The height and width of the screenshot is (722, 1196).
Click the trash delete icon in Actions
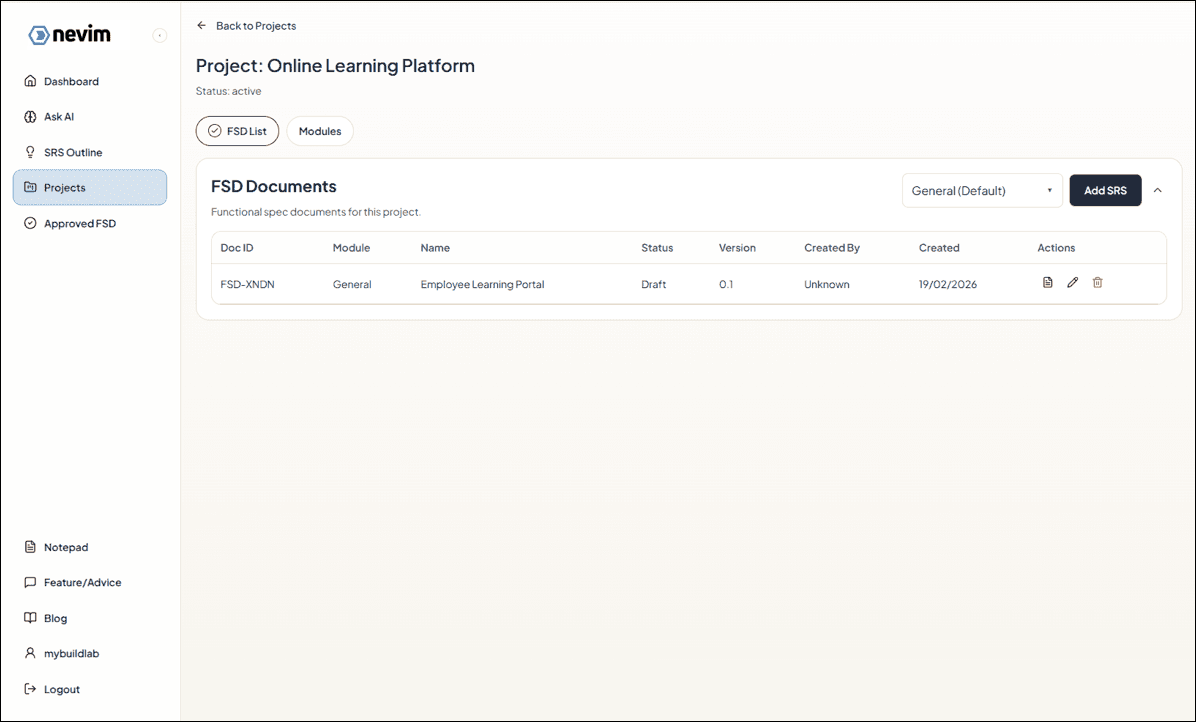[1097, 283]
